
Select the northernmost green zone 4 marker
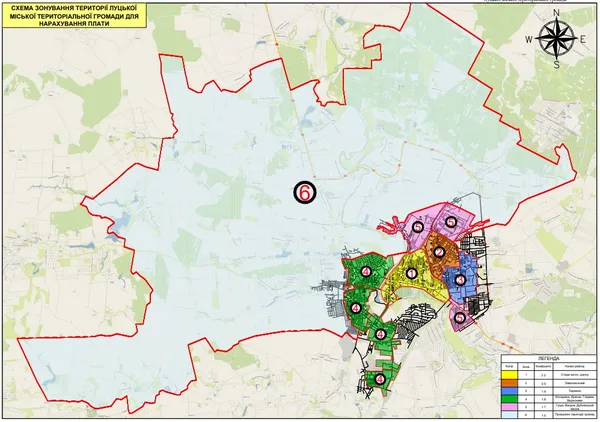(x=366, y=272)
